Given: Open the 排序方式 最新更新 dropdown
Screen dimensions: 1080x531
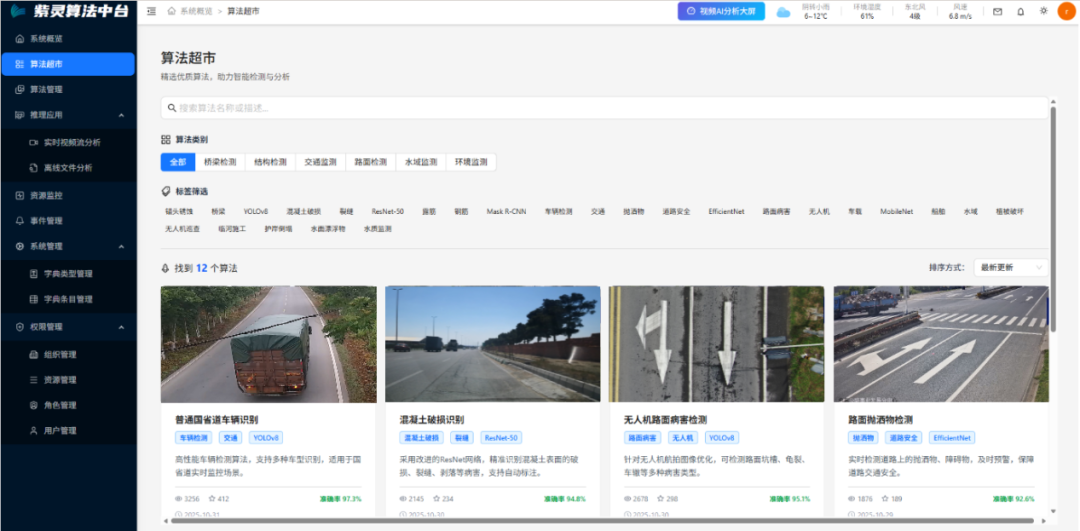Looking at the screenshot, I should [1011, 268].
